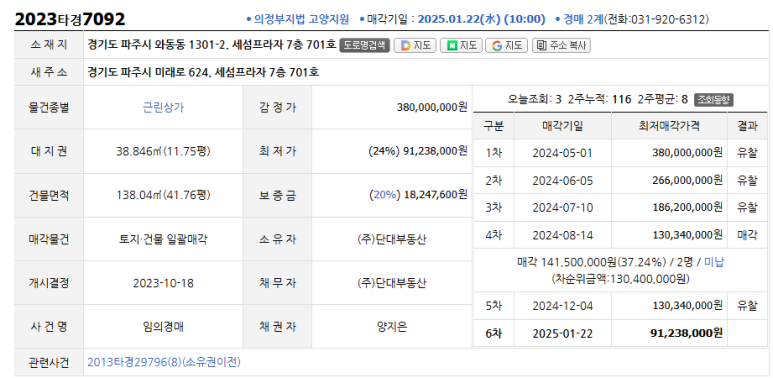The height and width of the screenshot is (378, 773).
Task: Click land share 38.846㎡(11.75평) cell
Action: coord(163,151)
